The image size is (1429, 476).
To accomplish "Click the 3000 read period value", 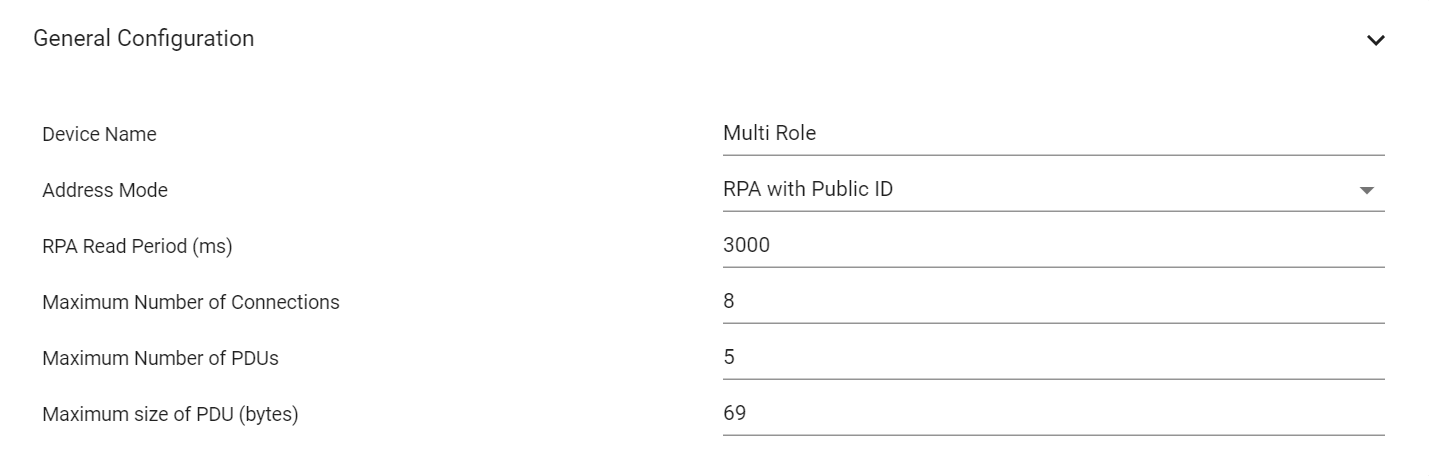I will tap(746, 245).
